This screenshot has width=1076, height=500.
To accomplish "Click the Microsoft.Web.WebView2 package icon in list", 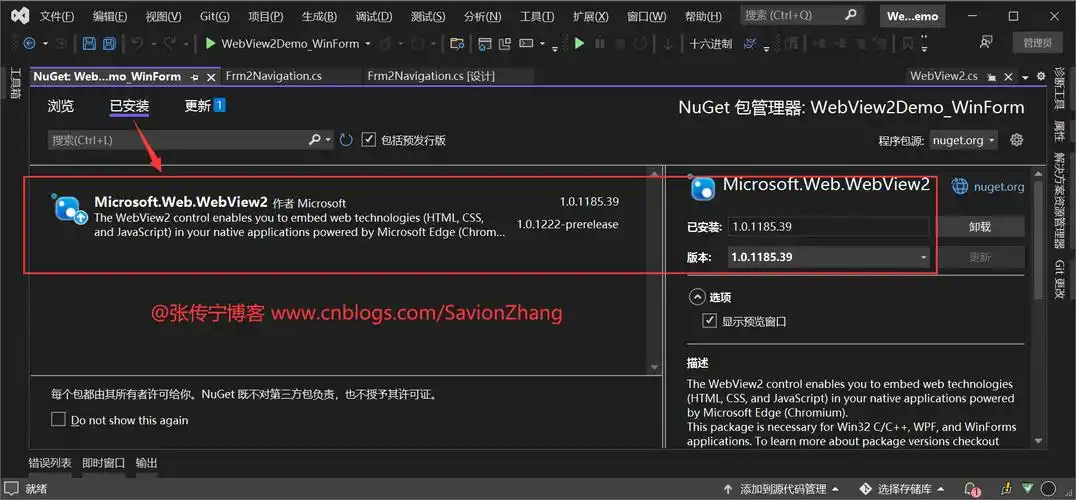I will (x=70, y=209).
